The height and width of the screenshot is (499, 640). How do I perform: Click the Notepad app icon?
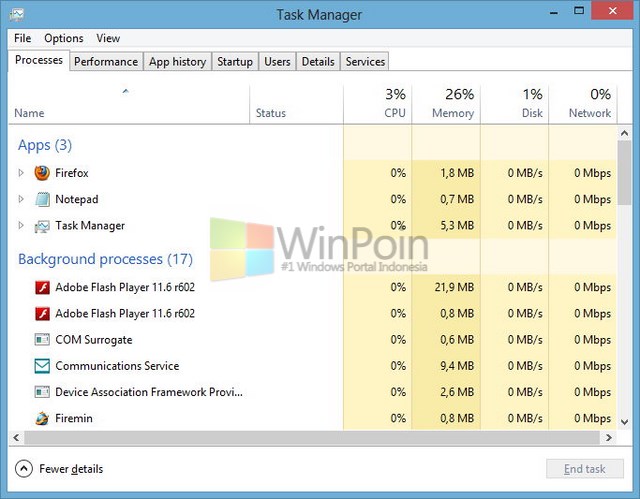click(42, 199)
